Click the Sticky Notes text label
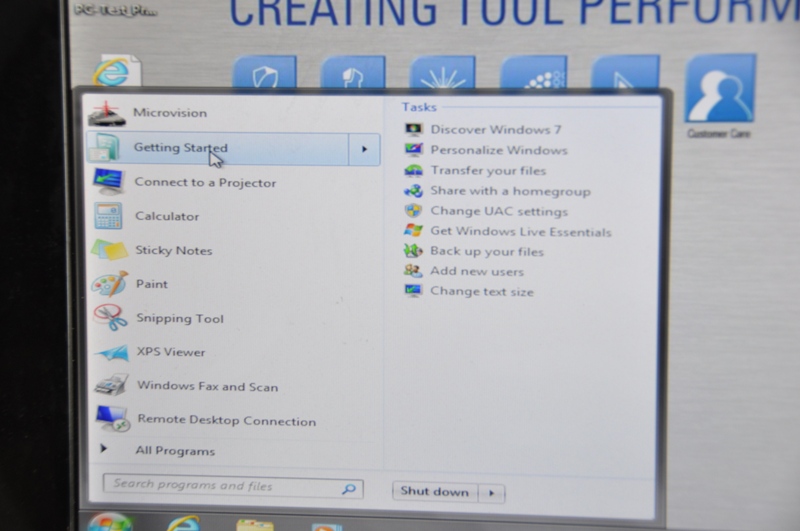The image size is (800, 531). 173,250
